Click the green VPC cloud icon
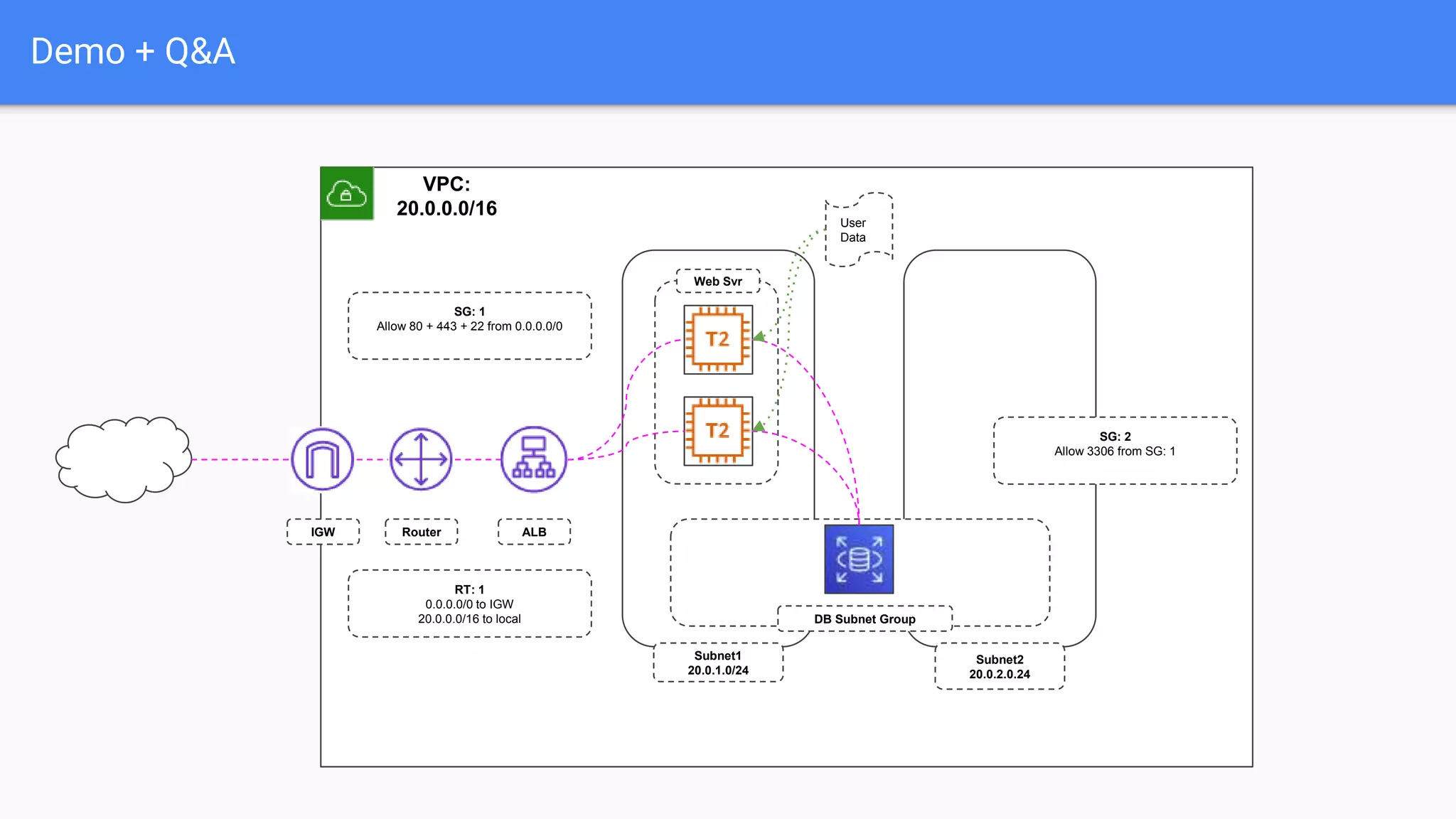 click(347, 193)
